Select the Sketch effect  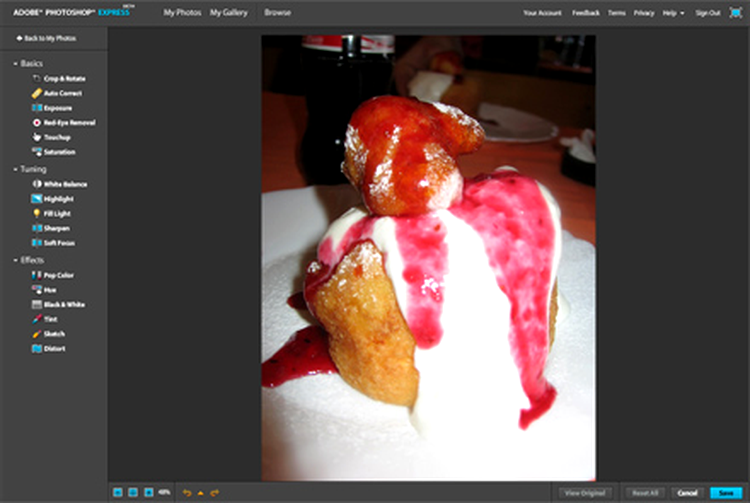pyautogui.click(x=54, y=333)
